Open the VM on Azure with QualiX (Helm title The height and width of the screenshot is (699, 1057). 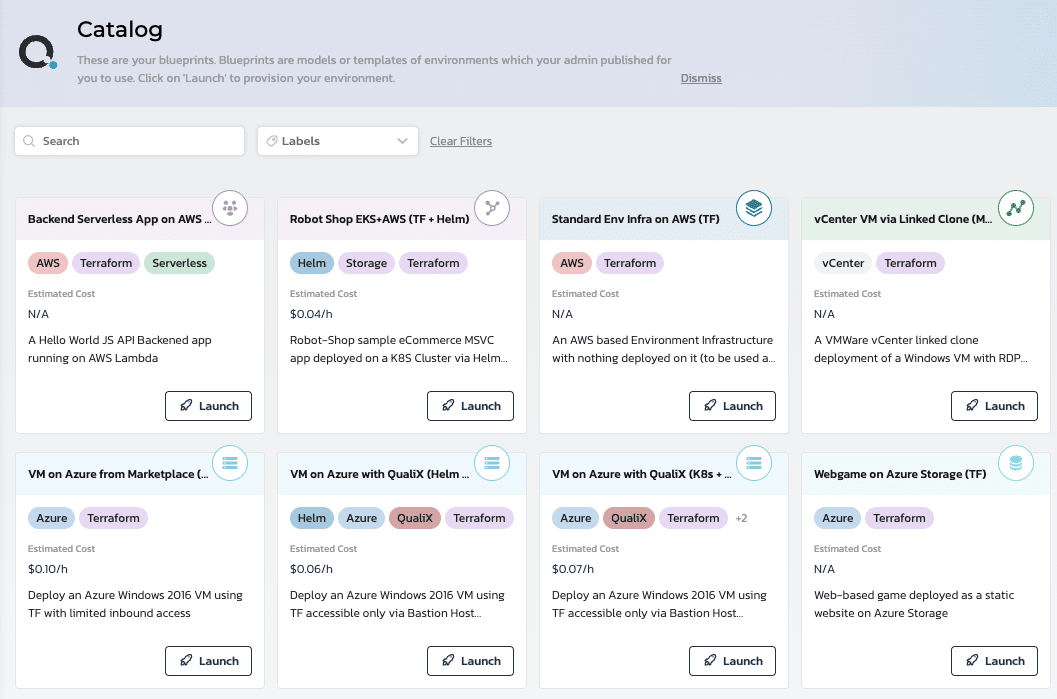point(380,474)
